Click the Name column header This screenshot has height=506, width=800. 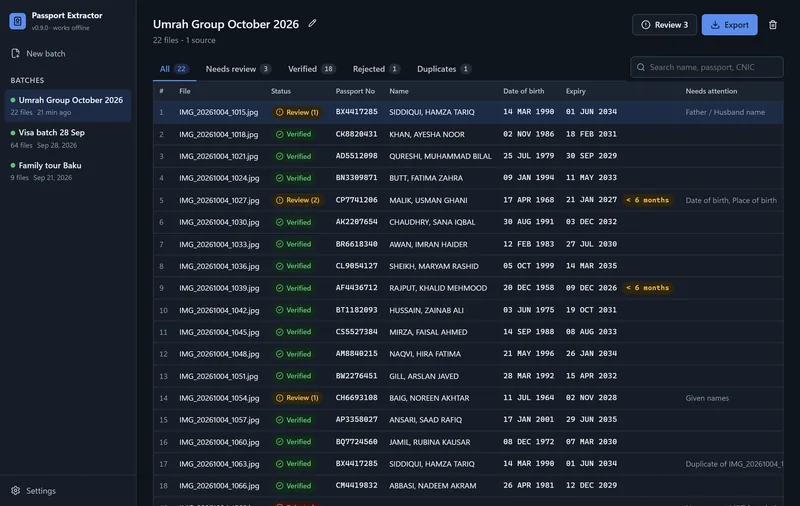[x=399, y=91]
